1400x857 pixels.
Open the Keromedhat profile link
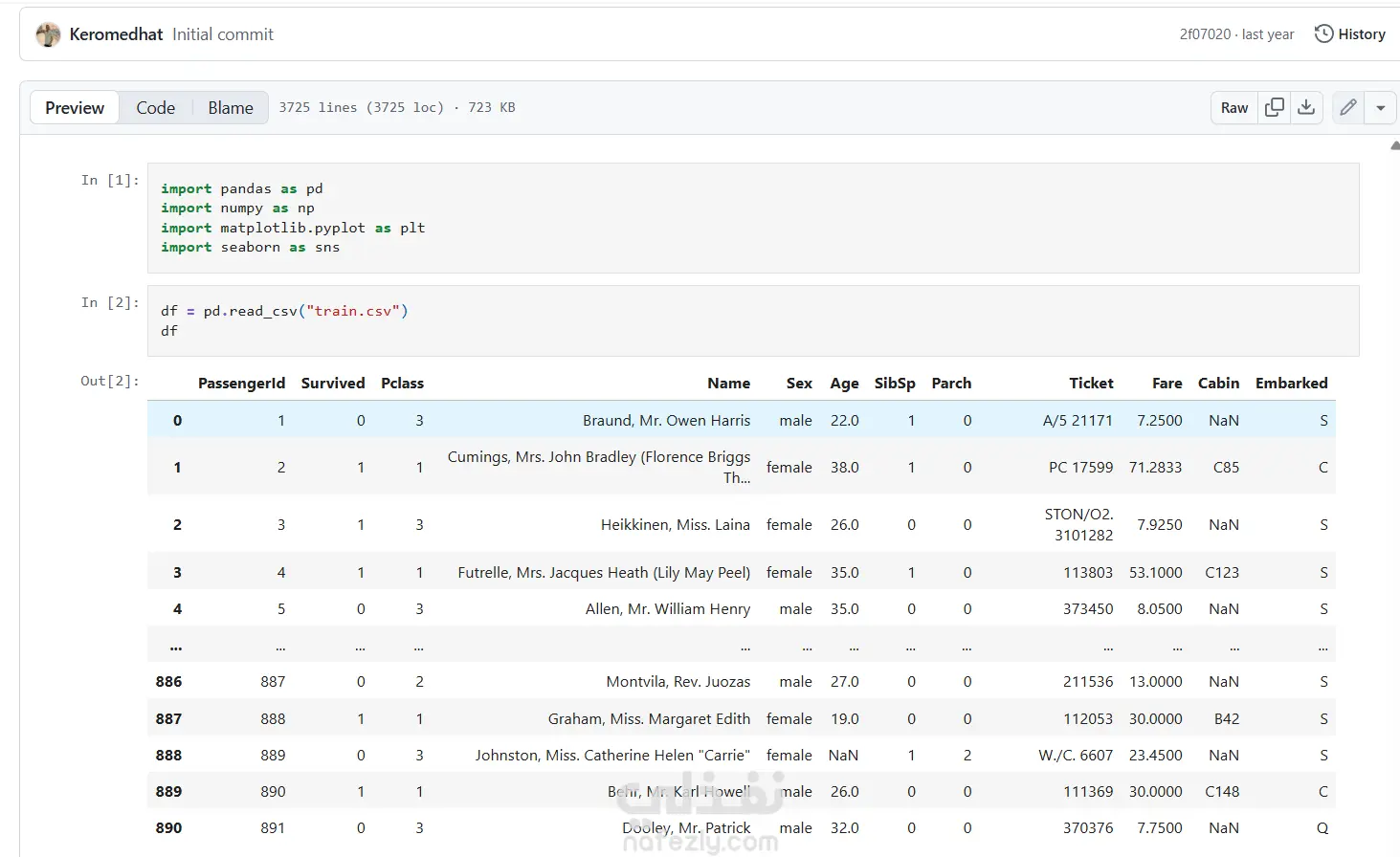click(116, 34)
